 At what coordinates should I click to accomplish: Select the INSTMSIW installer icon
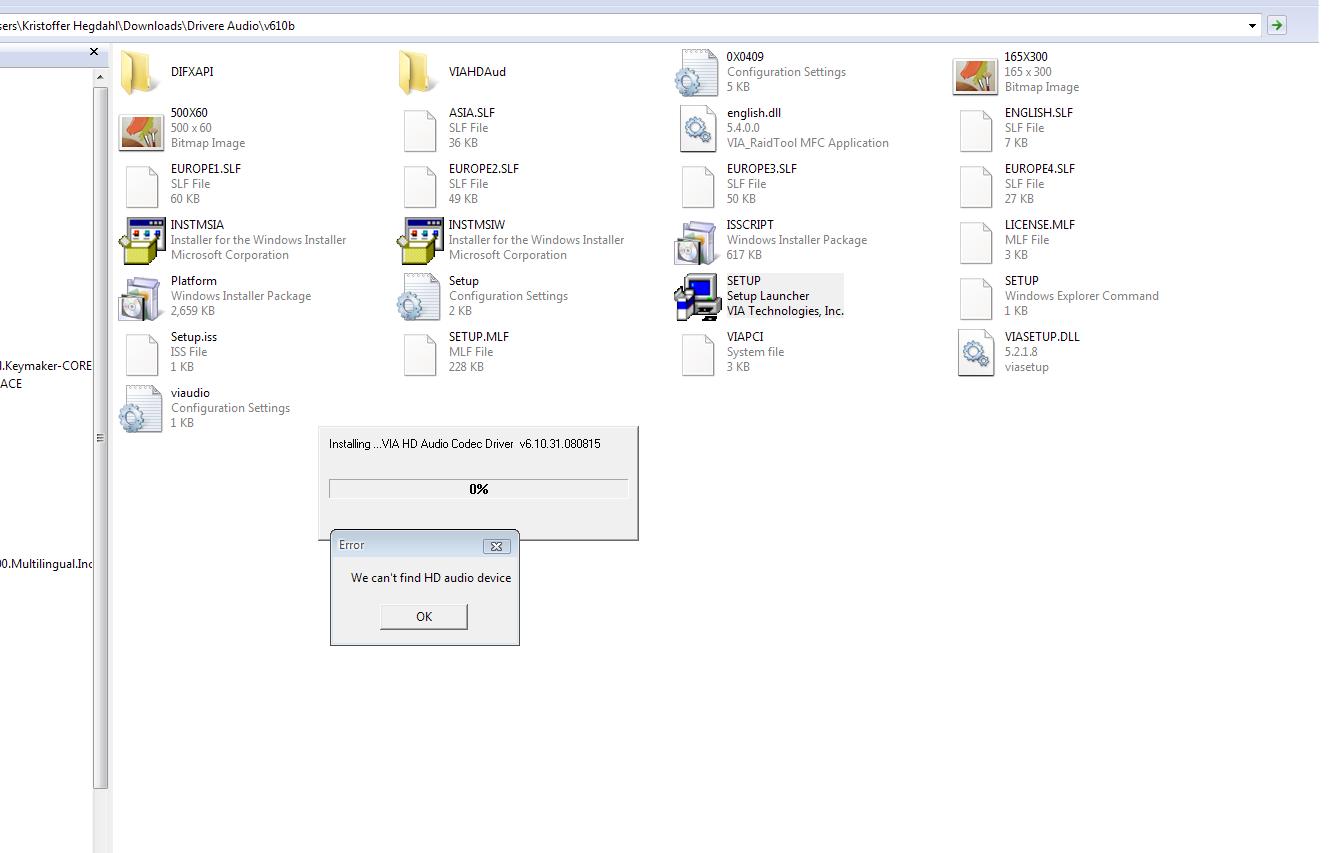(x=418, y=241)
